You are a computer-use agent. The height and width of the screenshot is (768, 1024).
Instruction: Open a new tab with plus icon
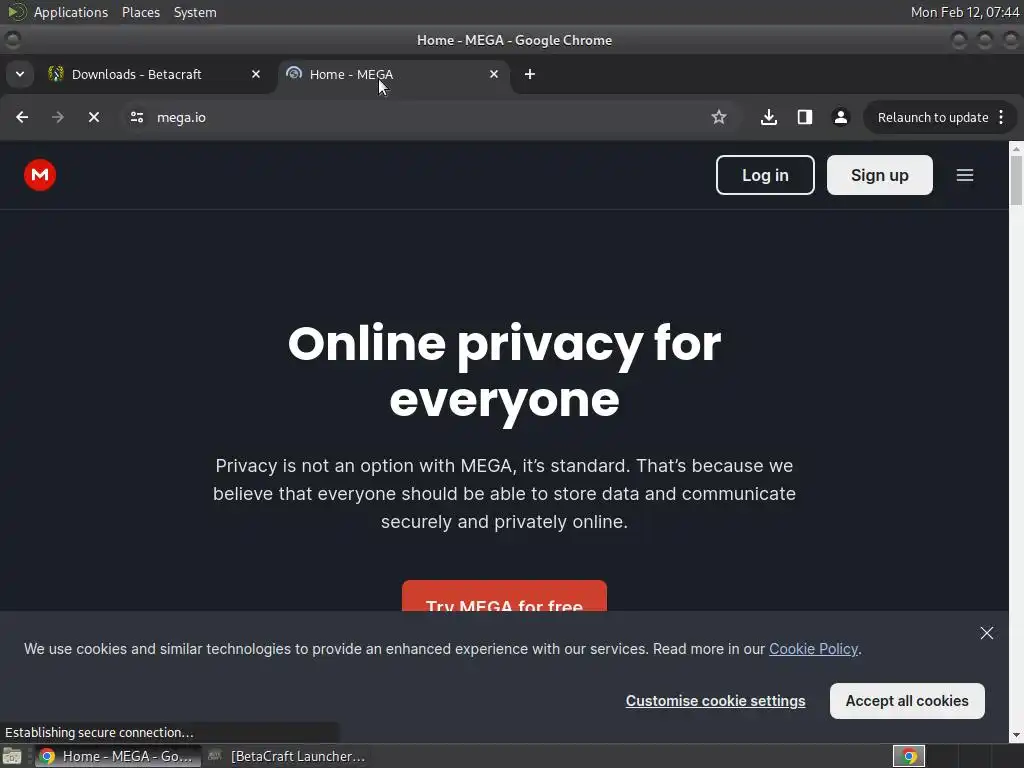530,74
